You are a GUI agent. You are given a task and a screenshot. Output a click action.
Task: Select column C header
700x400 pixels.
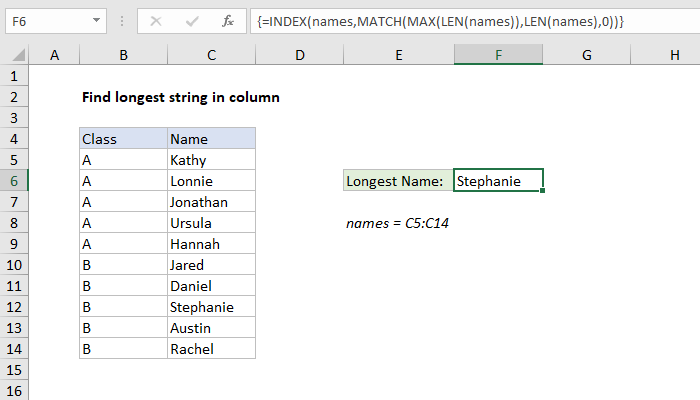(x=211, y=55)
